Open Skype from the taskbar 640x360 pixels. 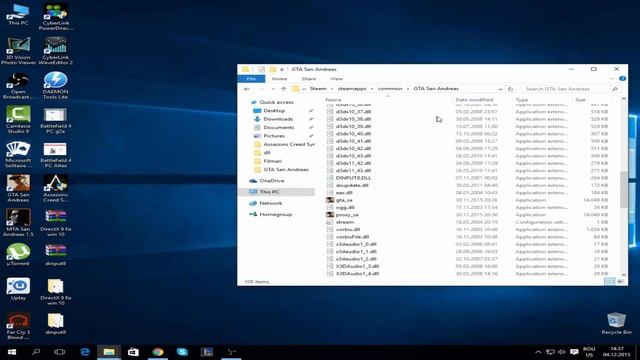point(182,352)
